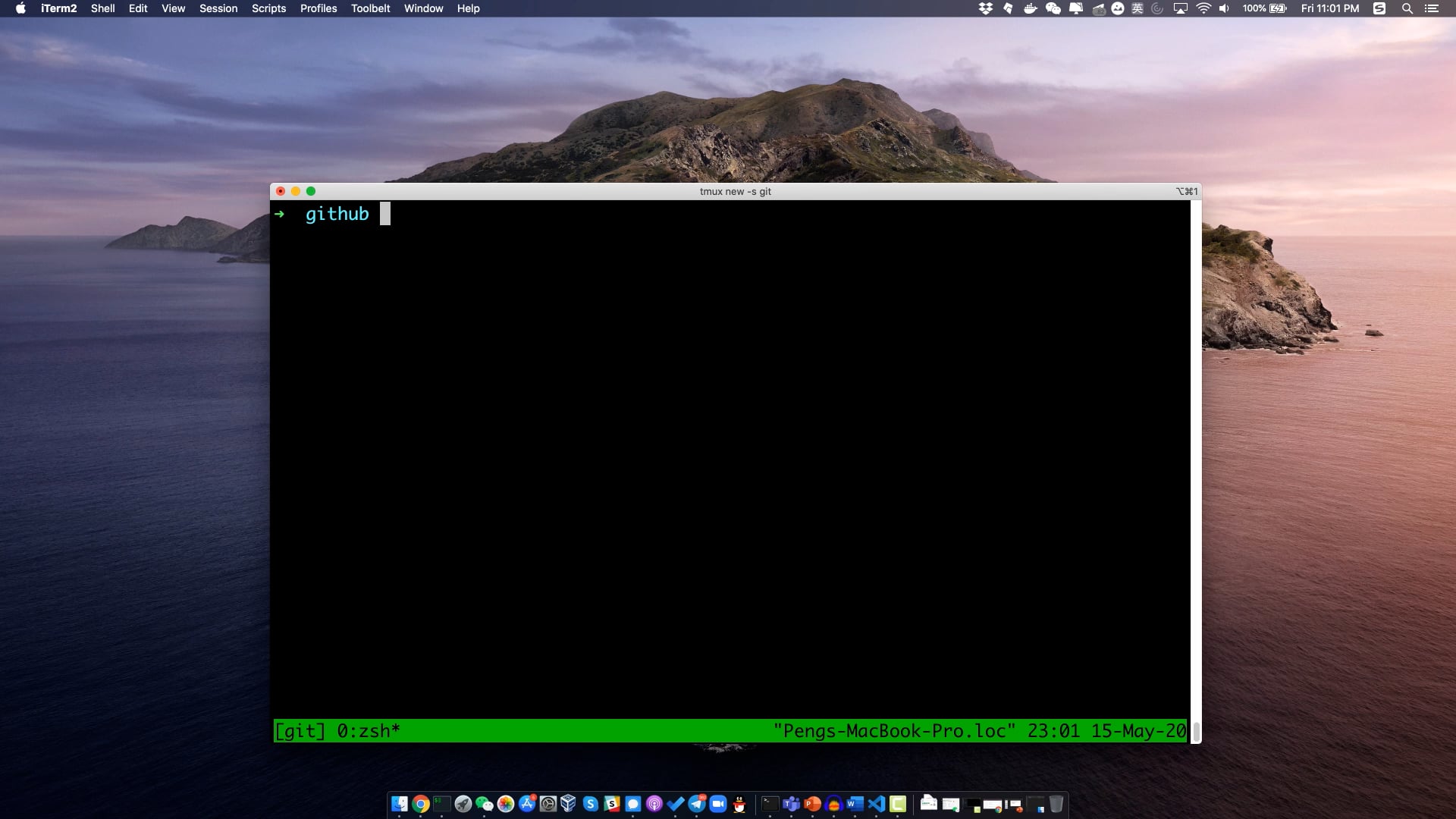The image size is (1456, 819).
Task: Click the Docker whale menu bar icon
Action: [x=1031, y=8]
